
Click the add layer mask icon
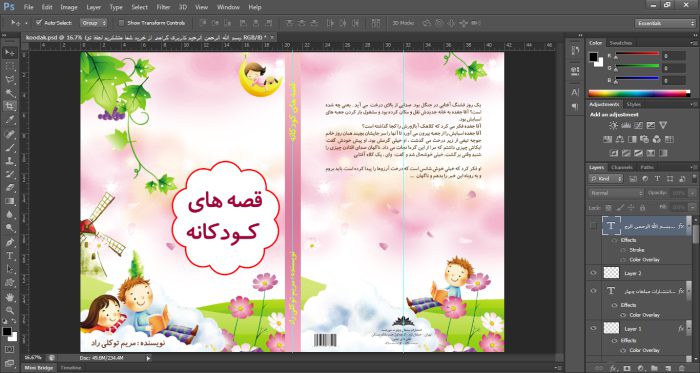coord(627,368)
